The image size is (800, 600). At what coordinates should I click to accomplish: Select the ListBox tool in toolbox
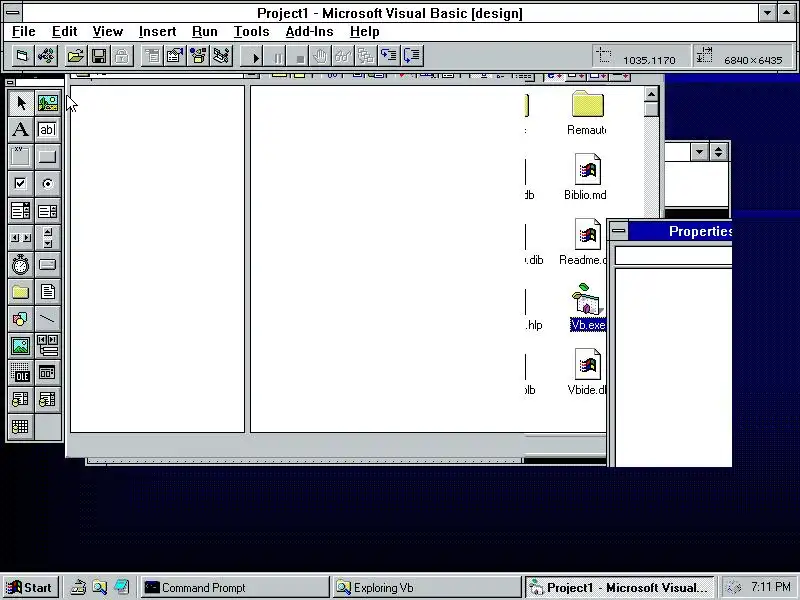[48, 211]
